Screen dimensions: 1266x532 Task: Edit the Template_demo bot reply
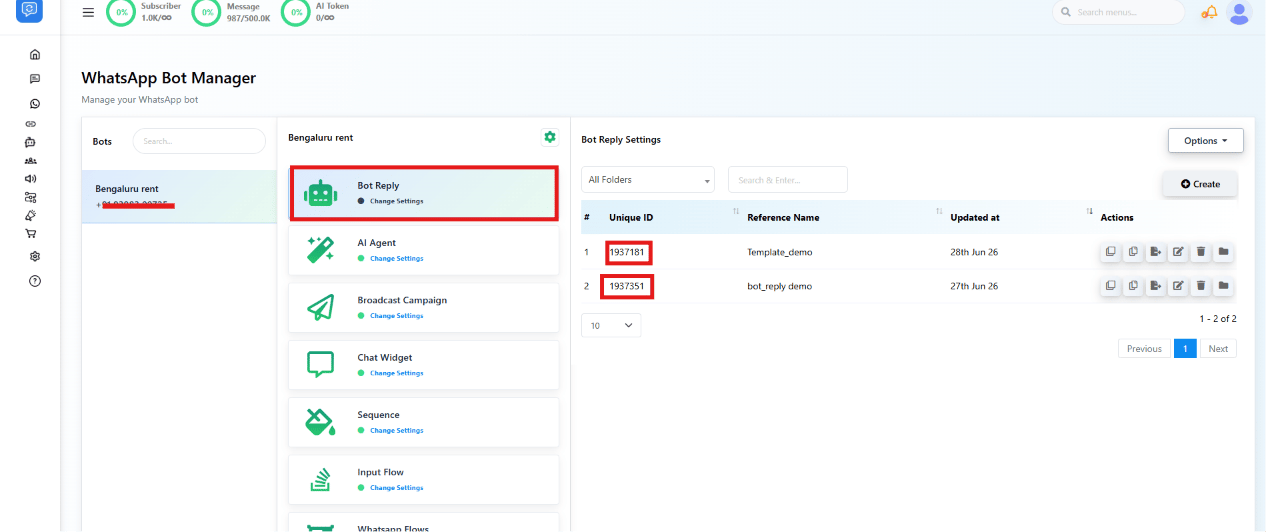[x=1178, y=252]
